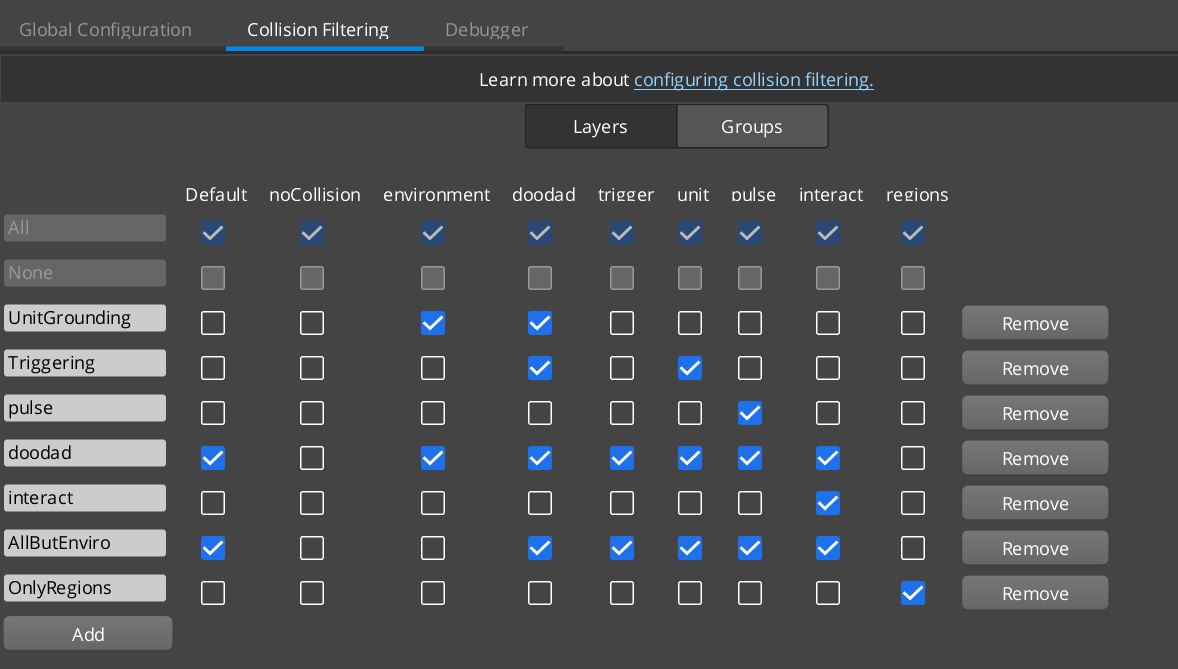
Task: Click the OnlyRegions name field
Action: click(x=85, y=587)
